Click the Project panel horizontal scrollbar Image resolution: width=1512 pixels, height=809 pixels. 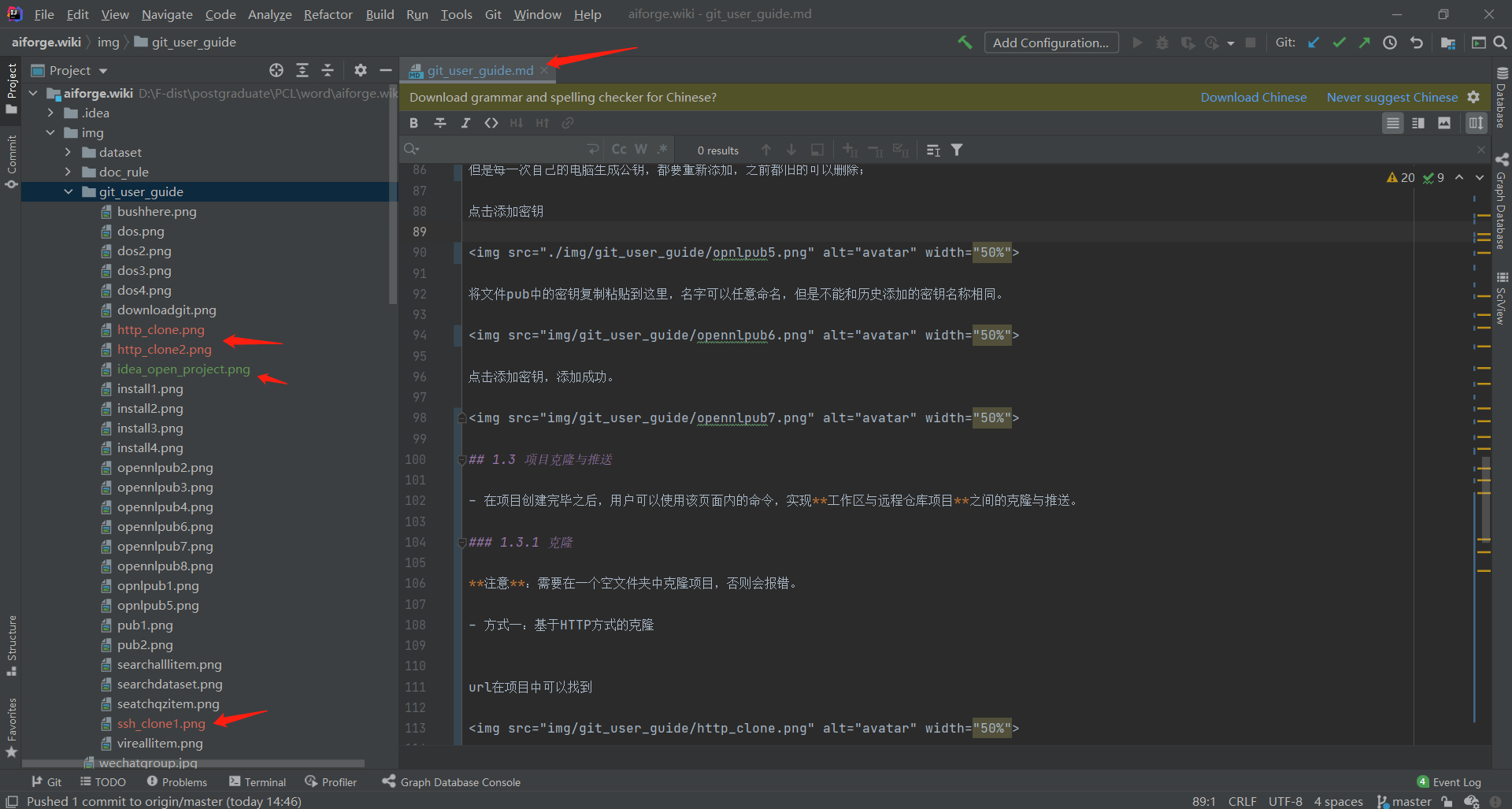pos(193,763)
